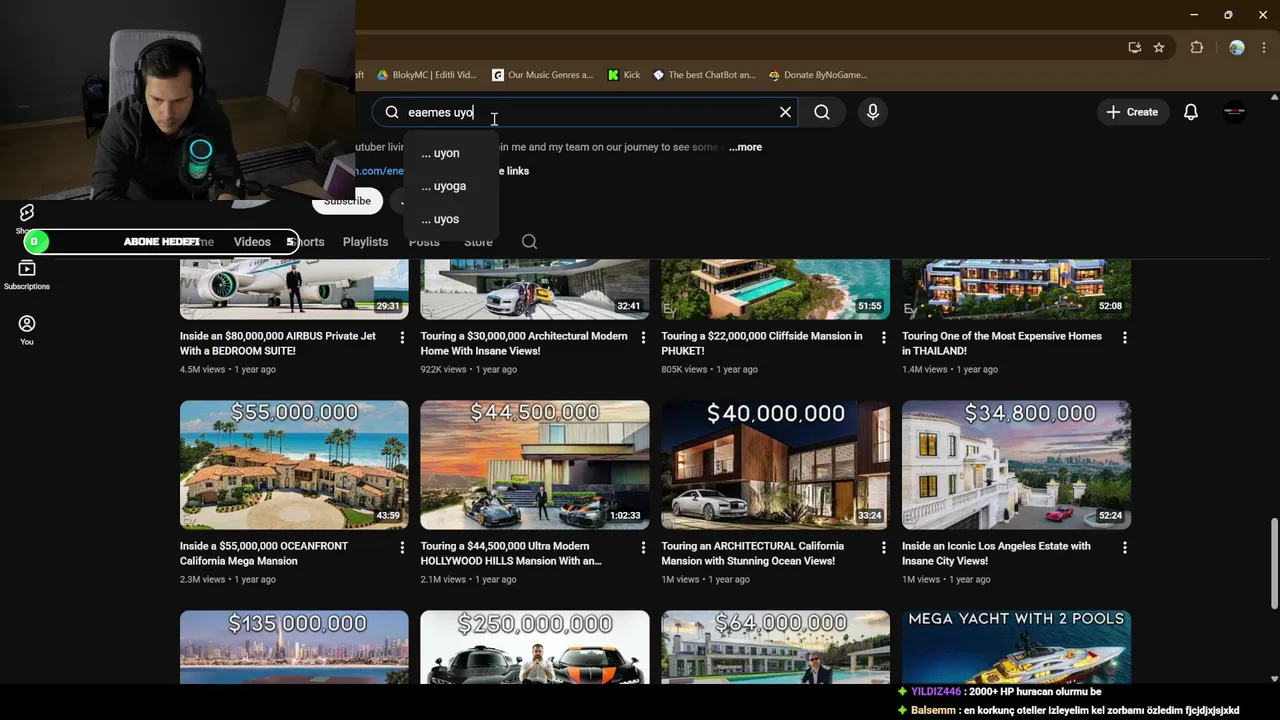
Task: Open Our Music Genres bookmark
Action: [542, 75]
